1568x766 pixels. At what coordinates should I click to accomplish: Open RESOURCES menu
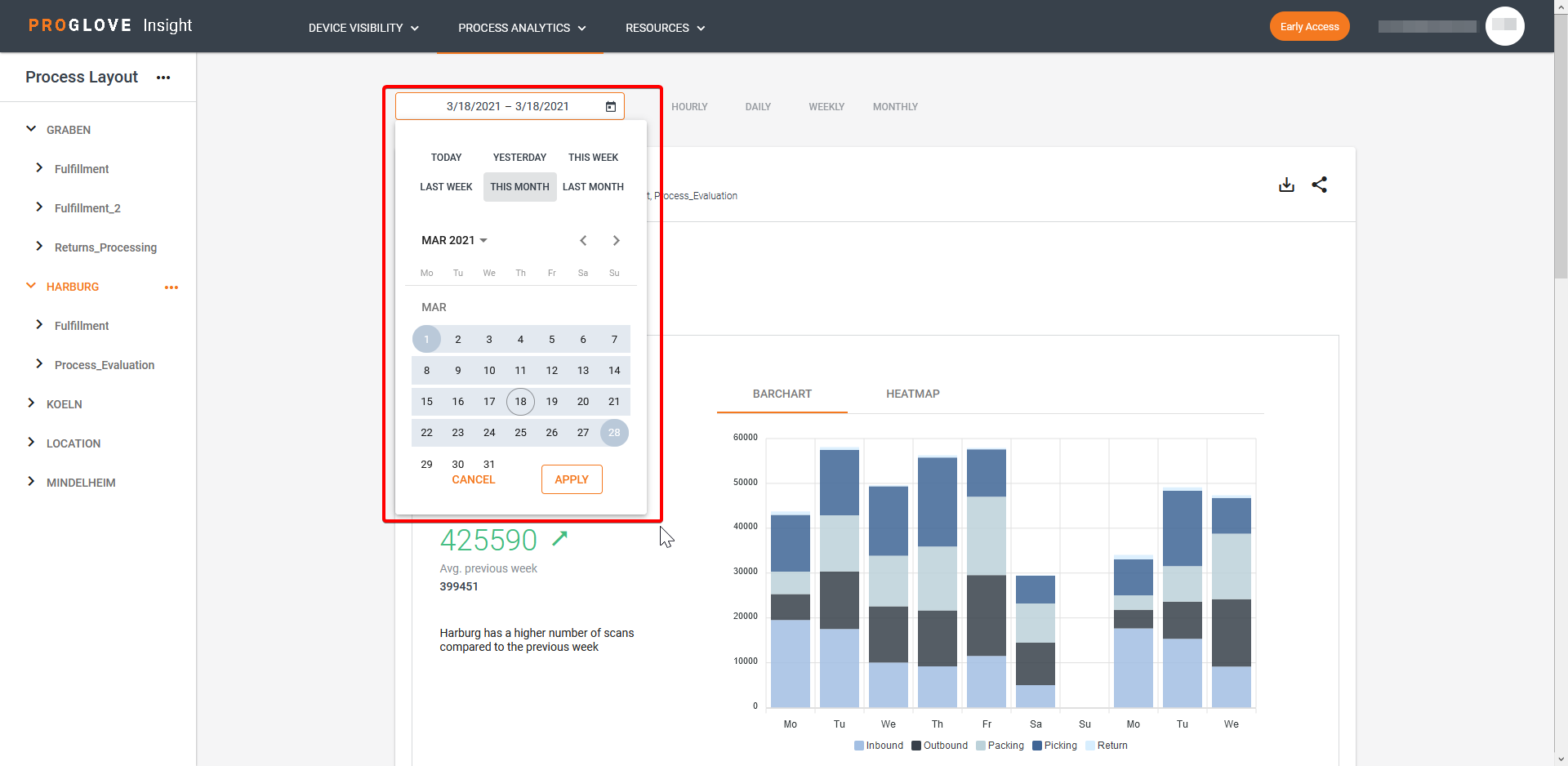coord(665,28)
